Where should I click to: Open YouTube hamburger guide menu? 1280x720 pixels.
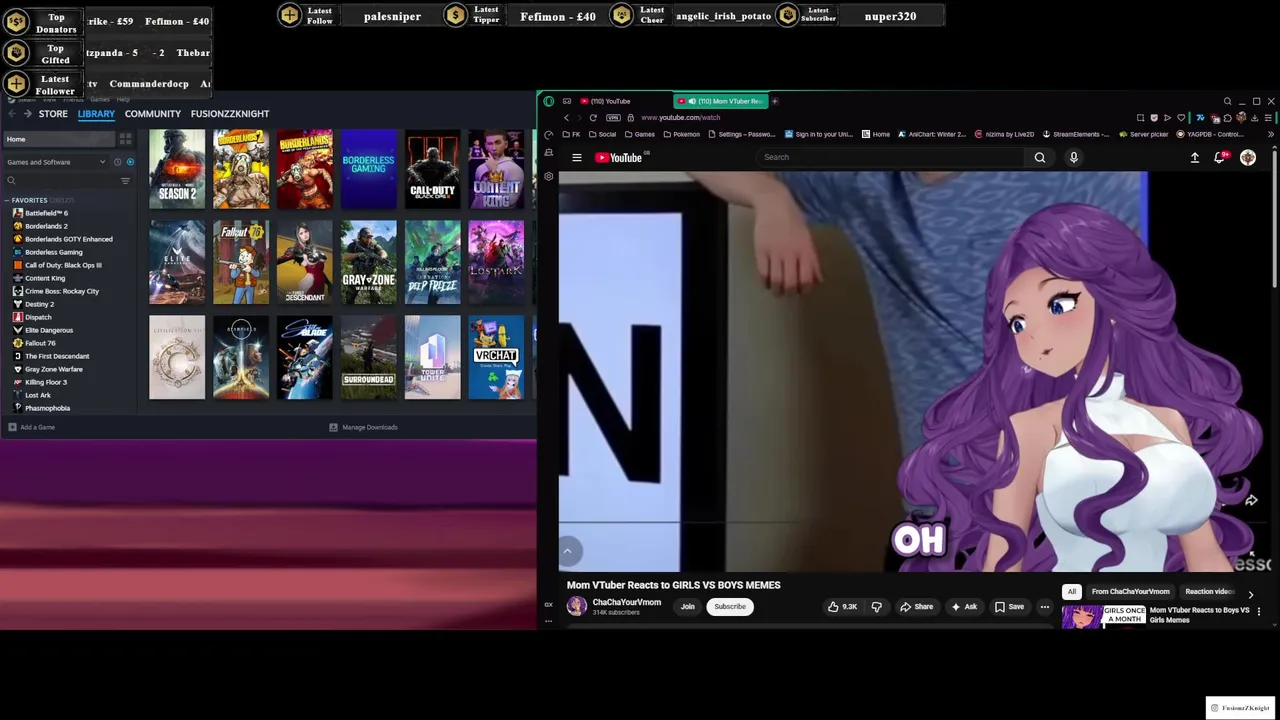(577, 157)
